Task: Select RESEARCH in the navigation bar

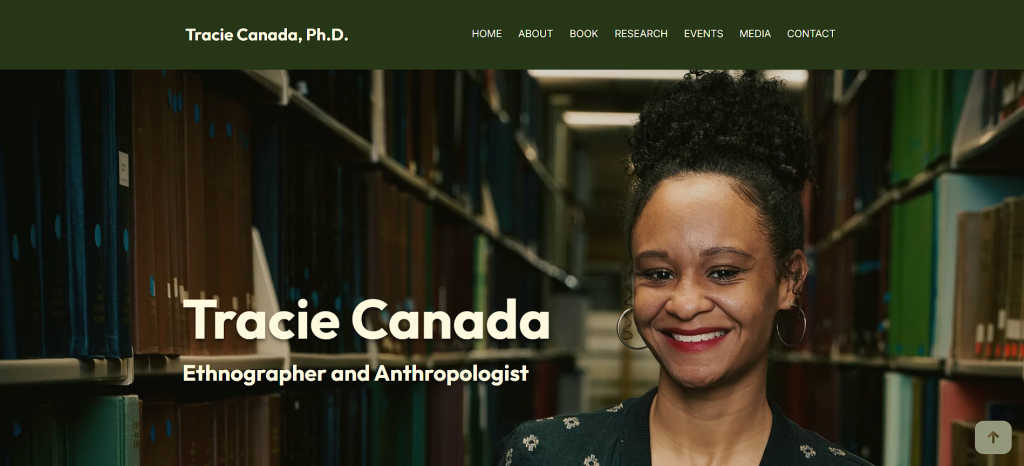Action: click(641, 33)
